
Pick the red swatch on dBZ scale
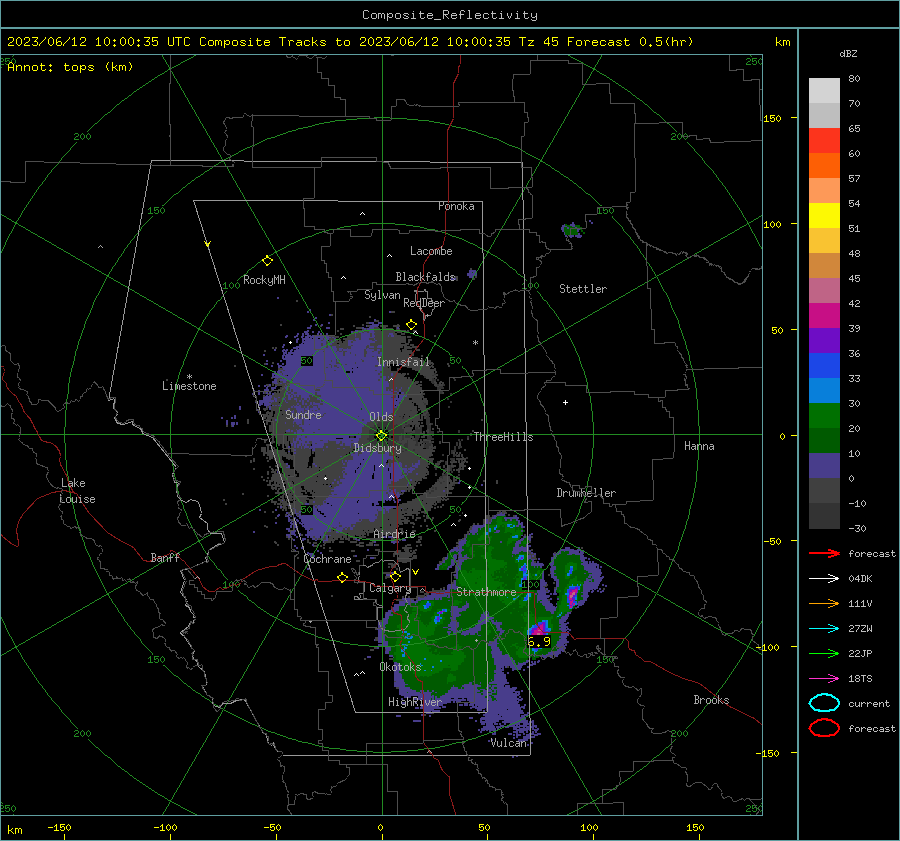[824, 141]
